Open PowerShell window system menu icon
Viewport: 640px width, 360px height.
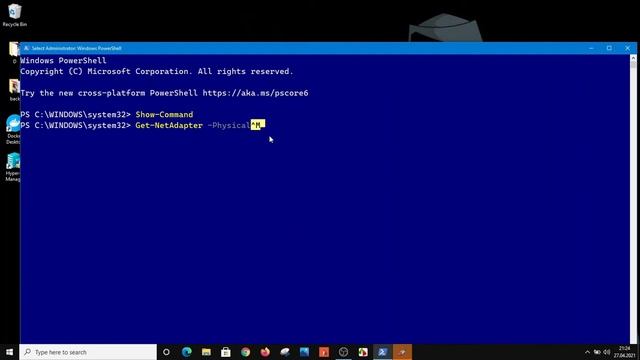[x=26, y=48]
